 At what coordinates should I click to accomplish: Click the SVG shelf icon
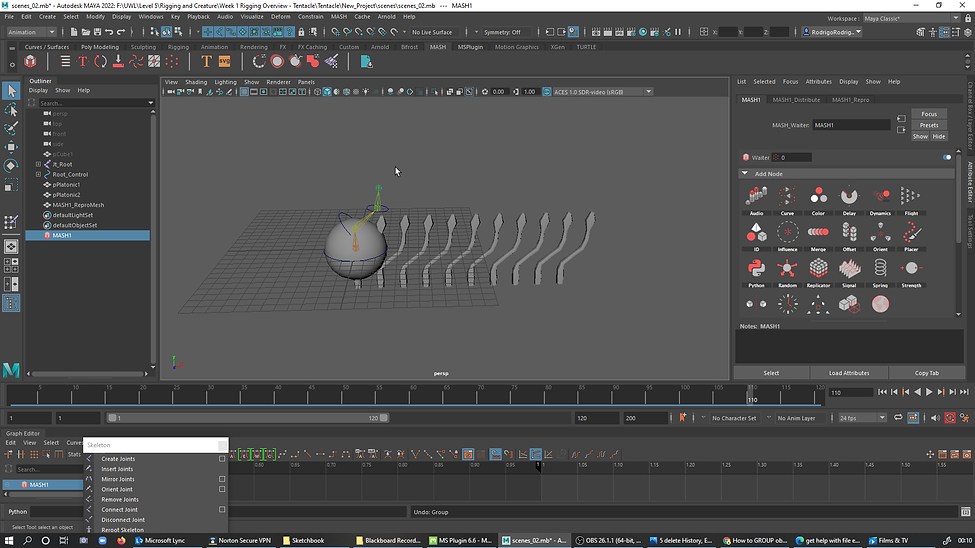click(x=224, y=62)
